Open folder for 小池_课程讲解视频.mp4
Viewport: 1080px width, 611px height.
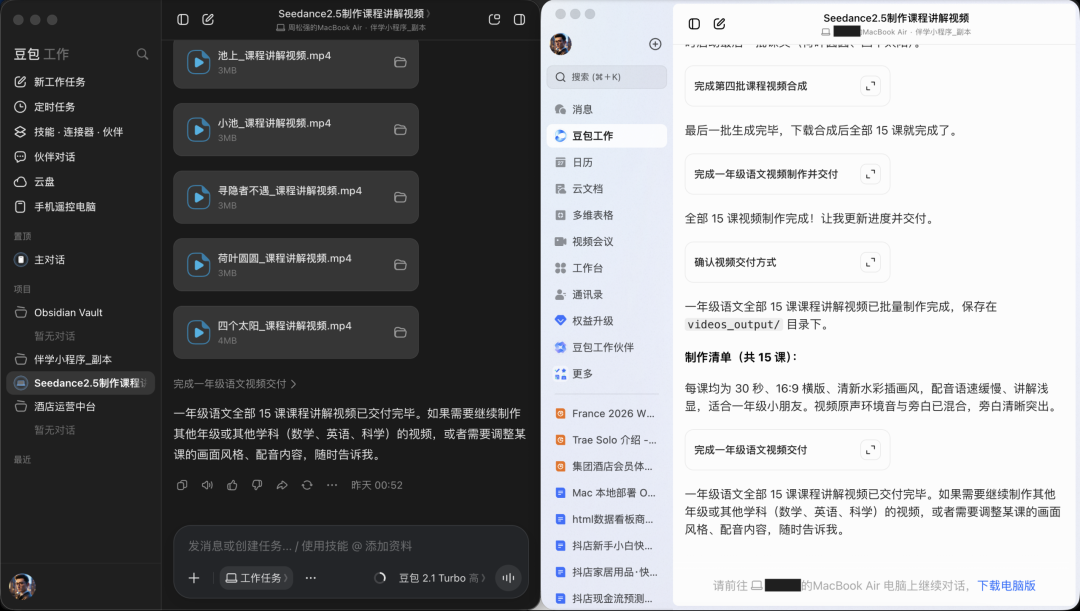click(399, 130)
